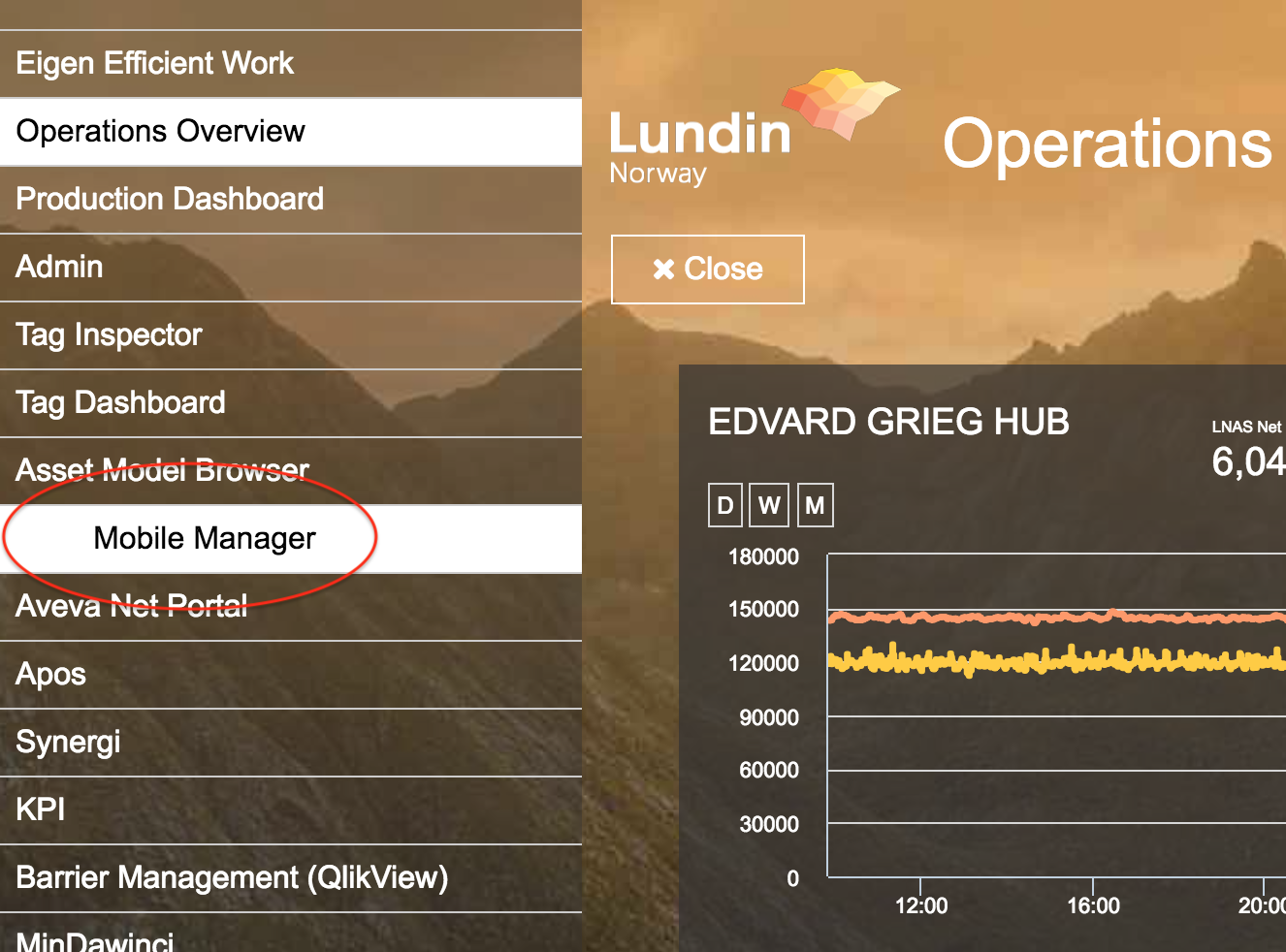Switch chart to monthly view (M)
The height and width of the screenshot is (952, 1286).
point(816,505)
